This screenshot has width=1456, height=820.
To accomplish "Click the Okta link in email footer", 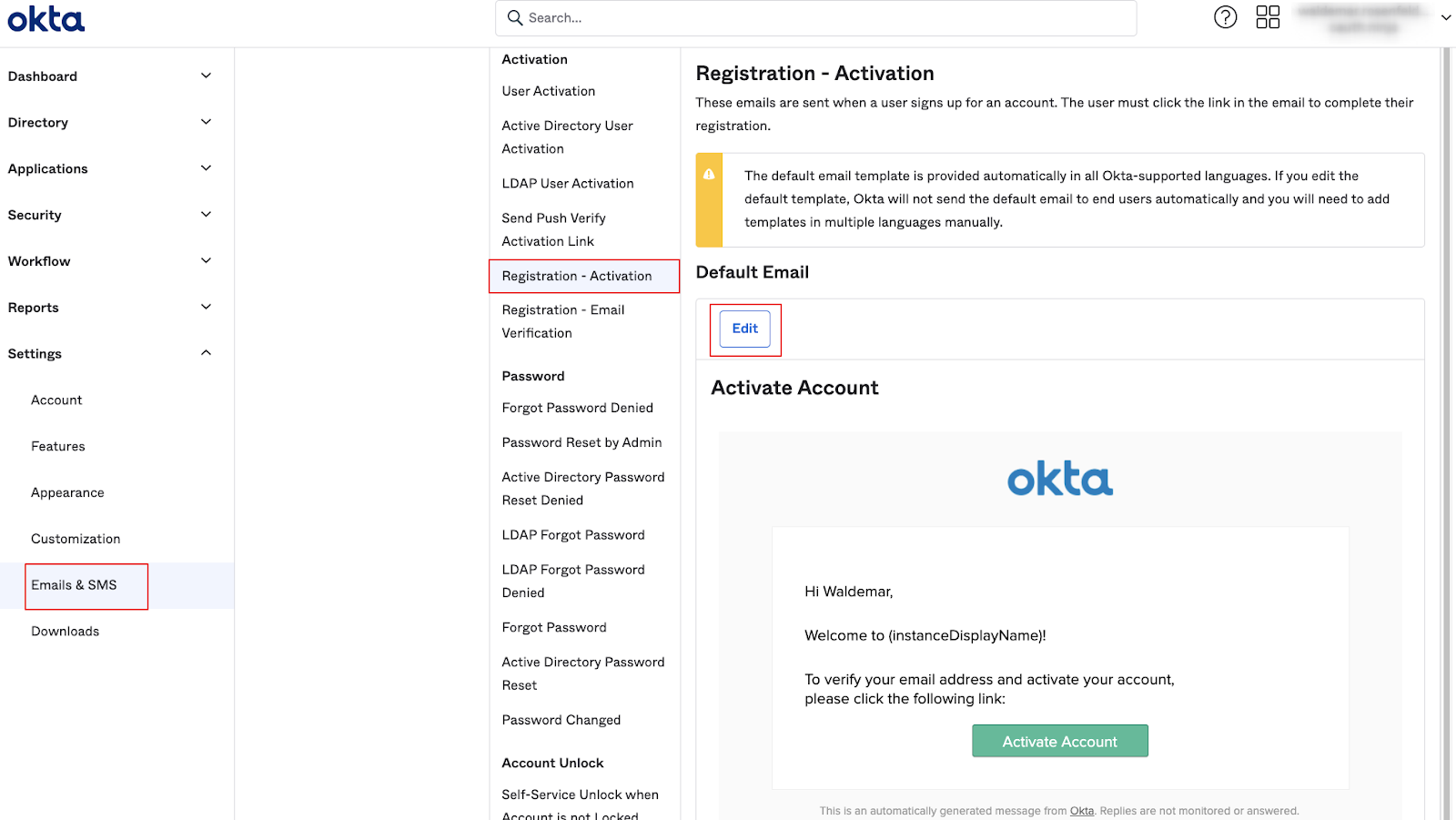I will pyautogui.click(x=1082, y=811).
